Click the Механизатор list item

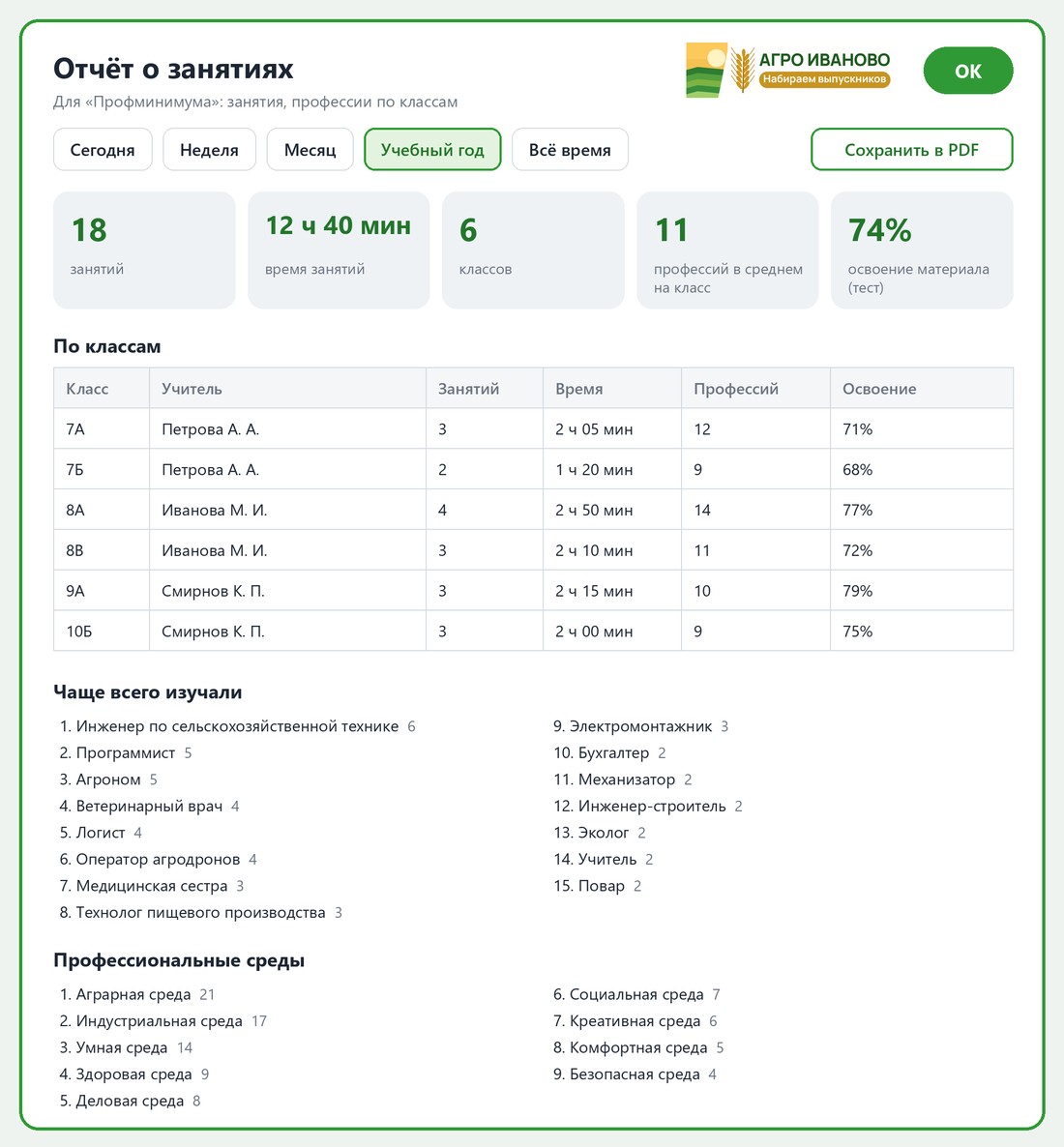(x=623, y=779)
